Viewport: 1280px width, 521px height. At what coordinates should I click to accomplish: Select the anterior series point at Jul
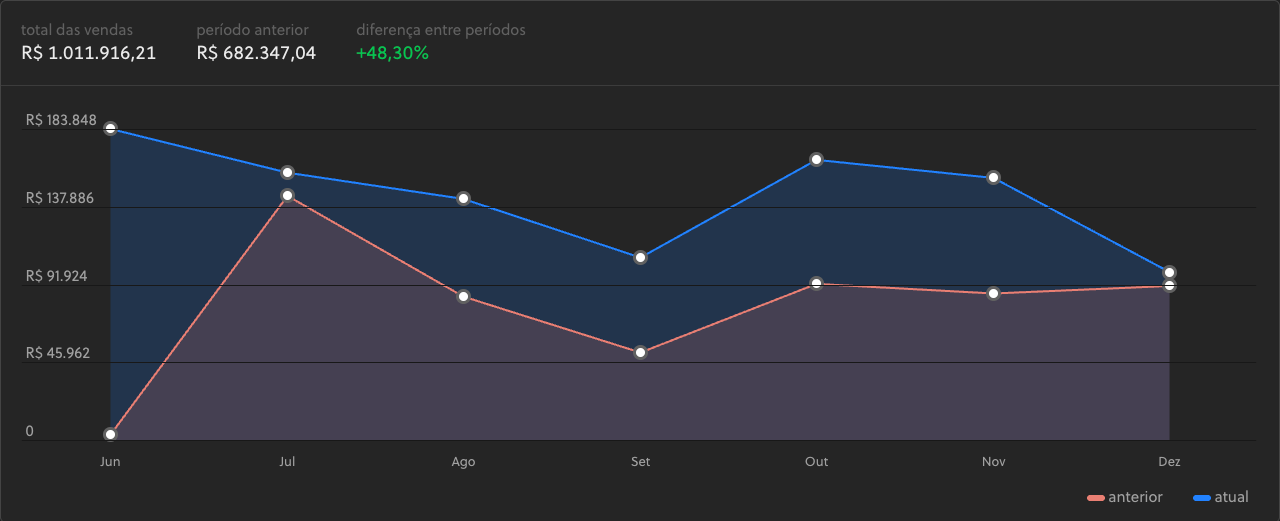(287, 196)
